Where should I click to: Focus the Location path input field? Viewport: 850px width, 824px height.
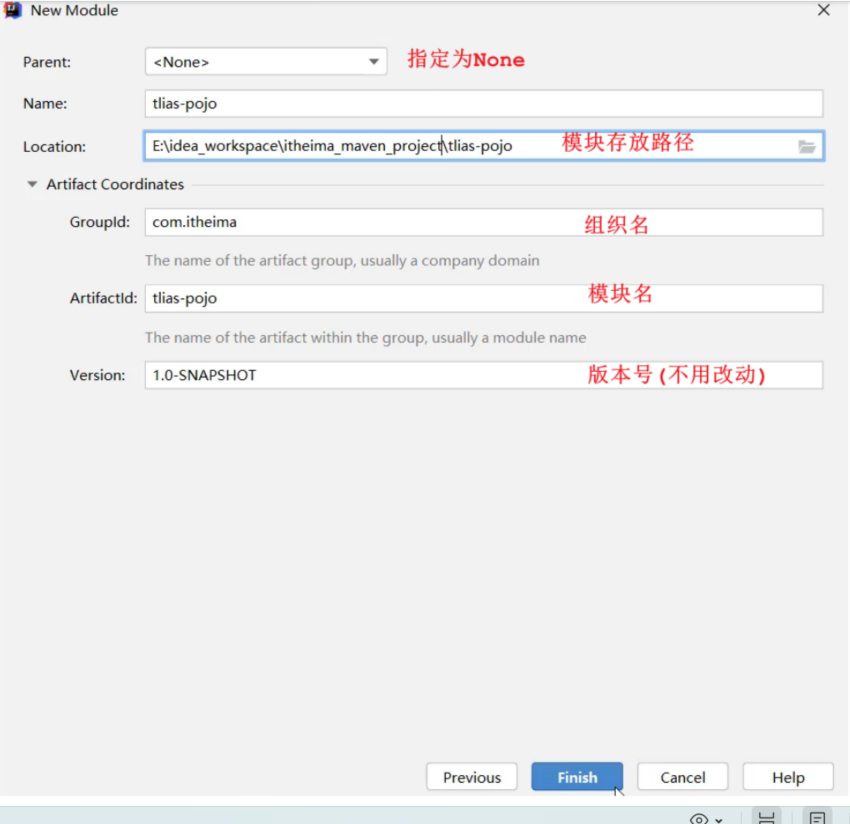[x=470, y=146]
